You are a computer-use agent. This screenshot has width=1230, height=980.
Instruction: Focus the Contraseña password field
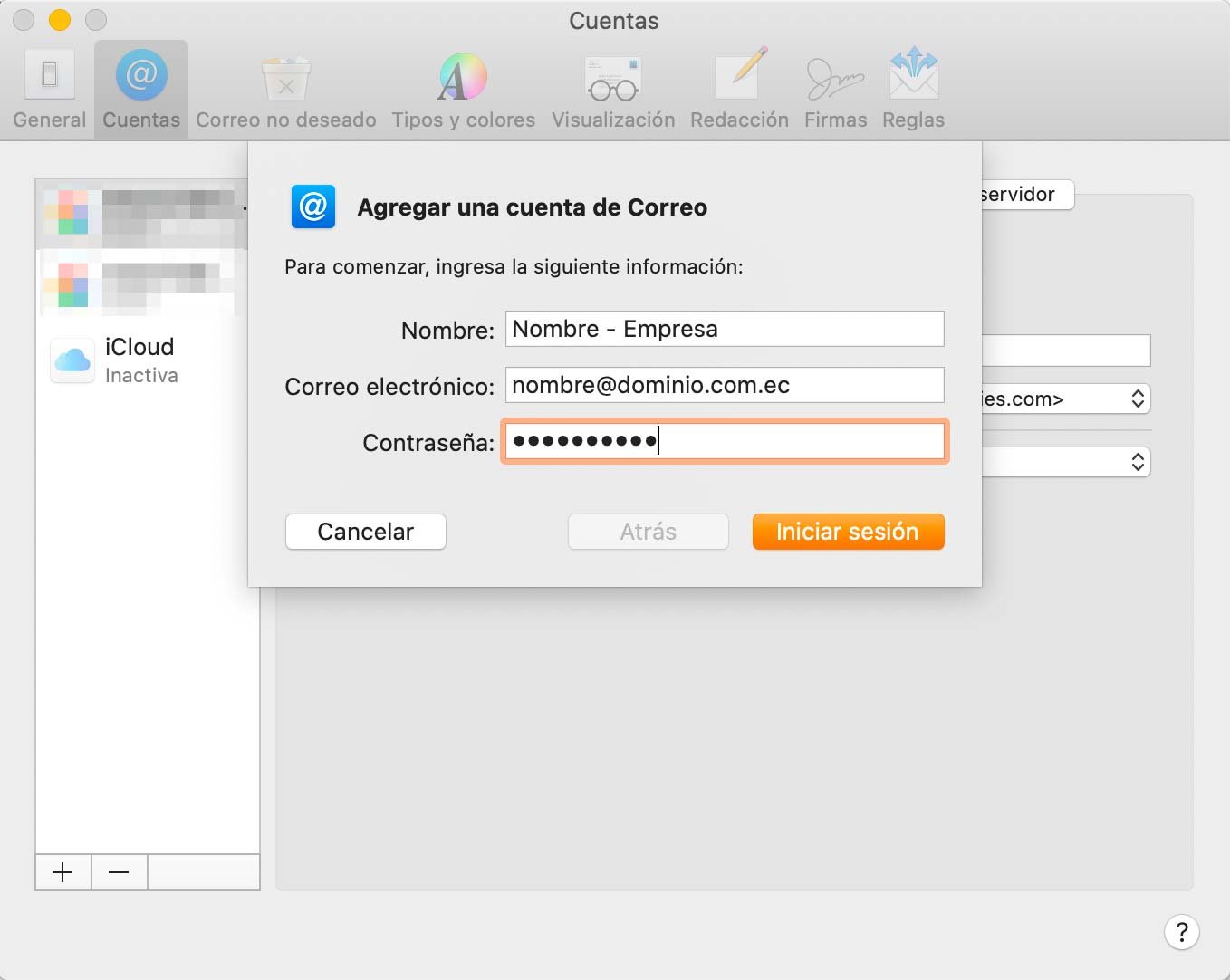point(724,441)
